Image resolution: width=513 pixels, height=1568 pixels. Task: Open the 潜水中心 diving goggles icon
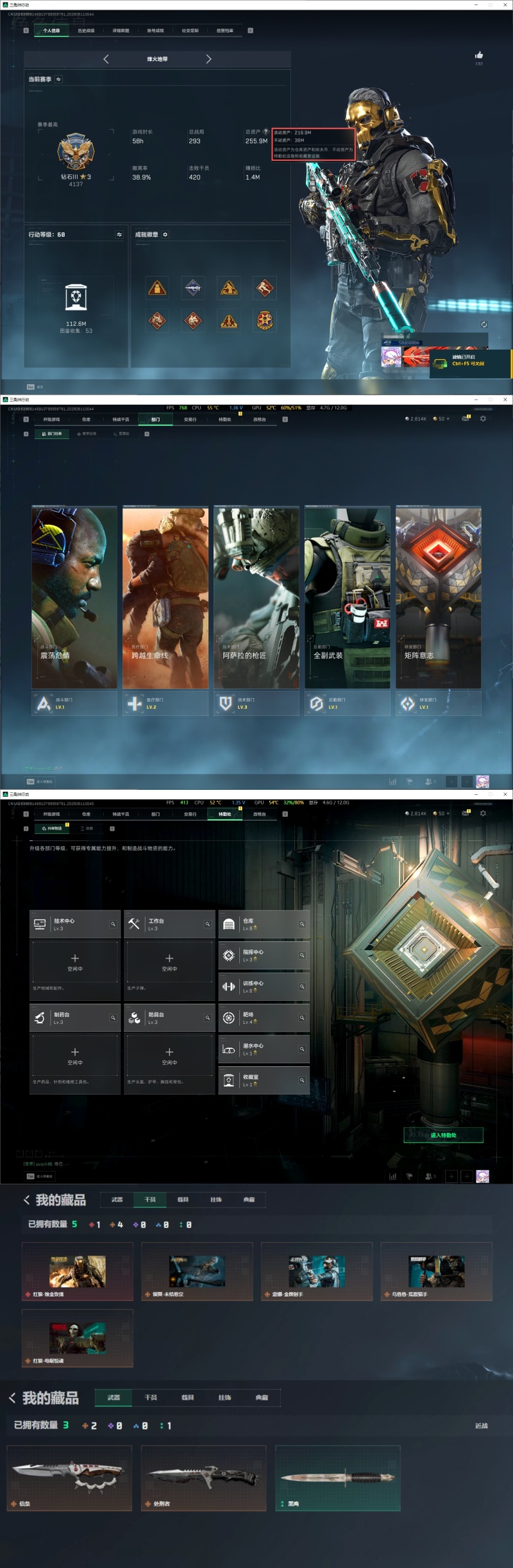click(x=229, y=1050)
